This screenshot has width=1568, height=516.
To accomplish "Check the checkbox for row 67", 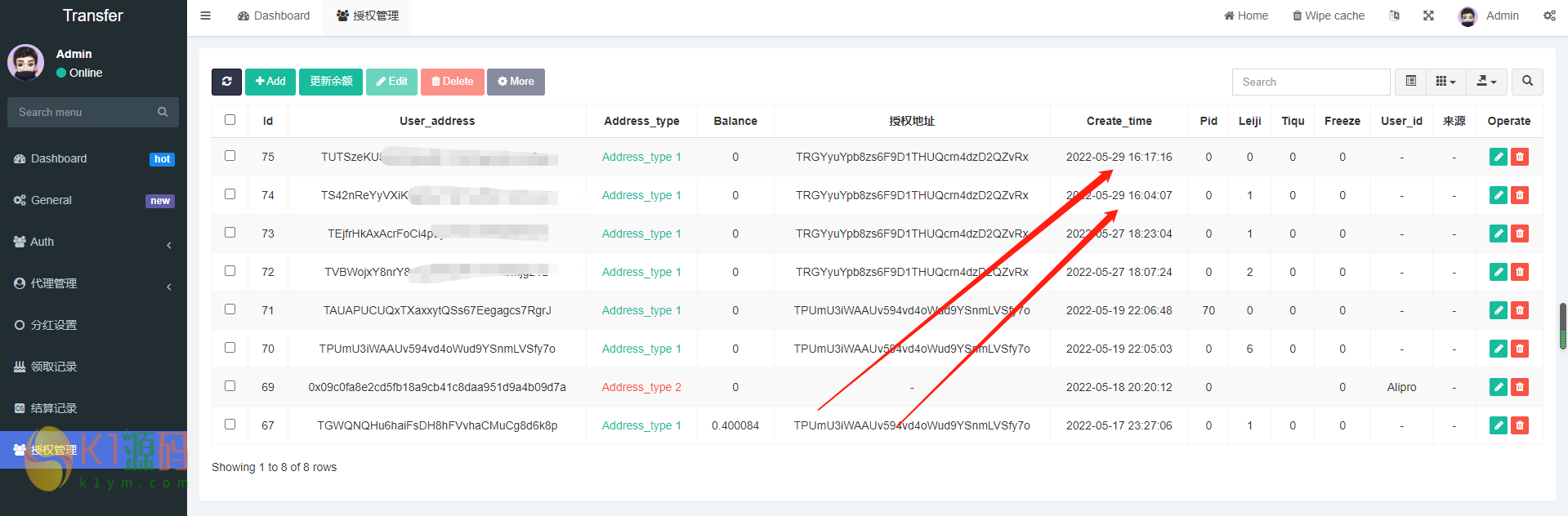I will click(230, 425).
